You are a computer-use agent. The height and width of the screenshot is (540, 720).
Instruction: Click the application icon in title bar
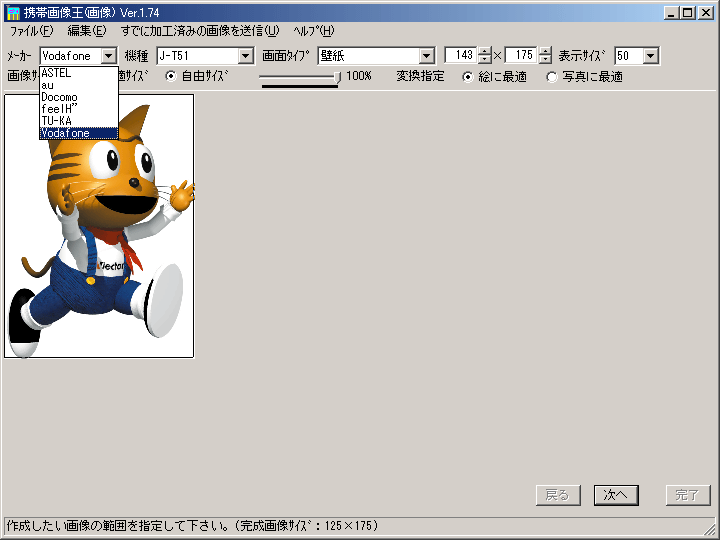click(x=13, y=13)
